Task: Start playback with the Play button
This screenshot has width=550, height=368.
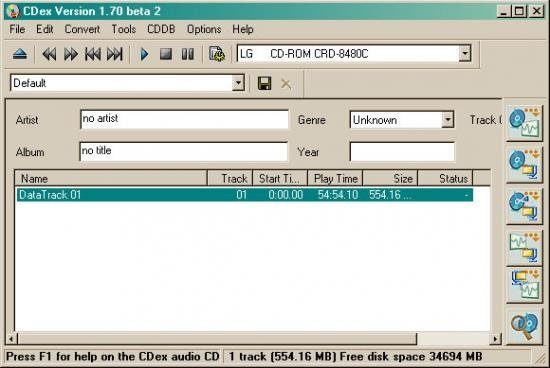Action: click(144, 54)
